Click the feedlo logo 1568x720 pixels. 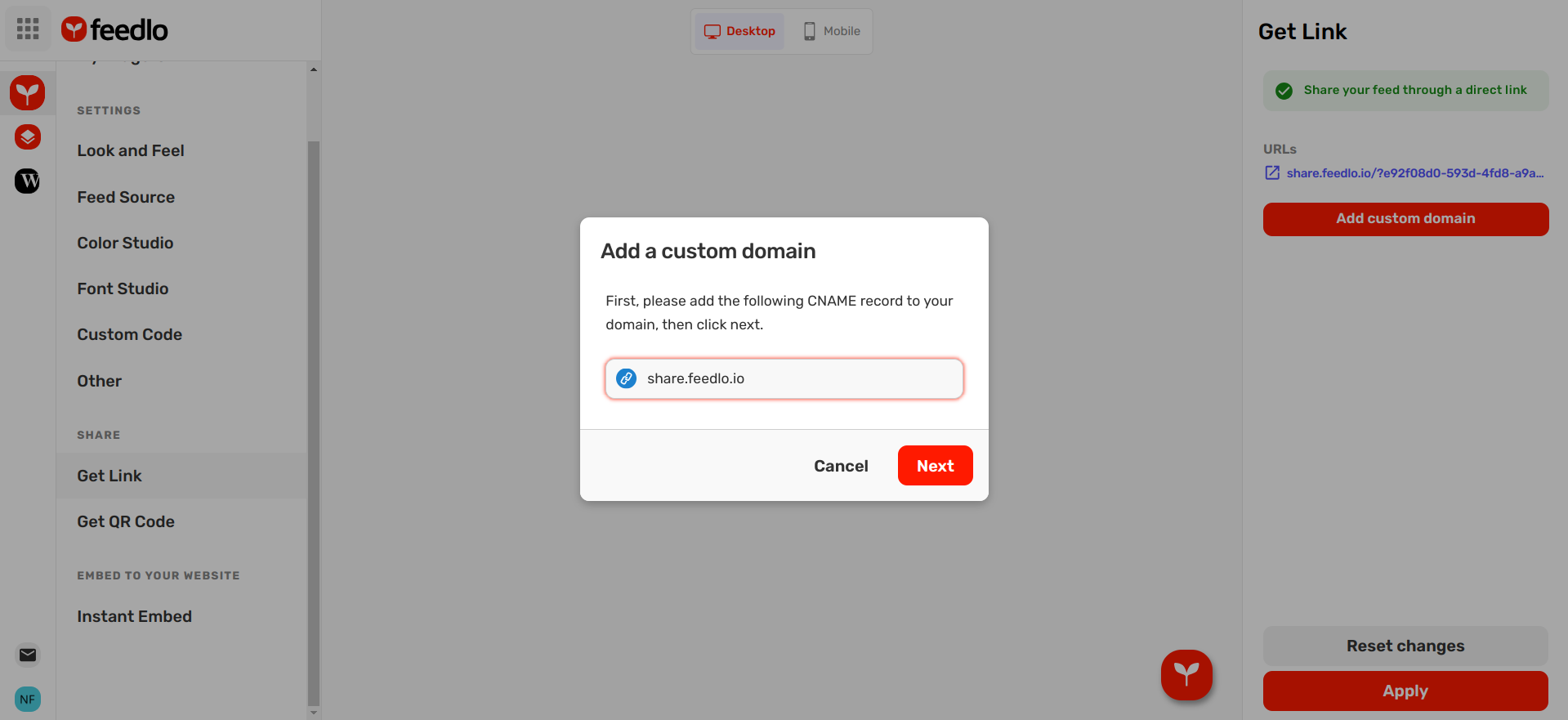coord(114,30)
